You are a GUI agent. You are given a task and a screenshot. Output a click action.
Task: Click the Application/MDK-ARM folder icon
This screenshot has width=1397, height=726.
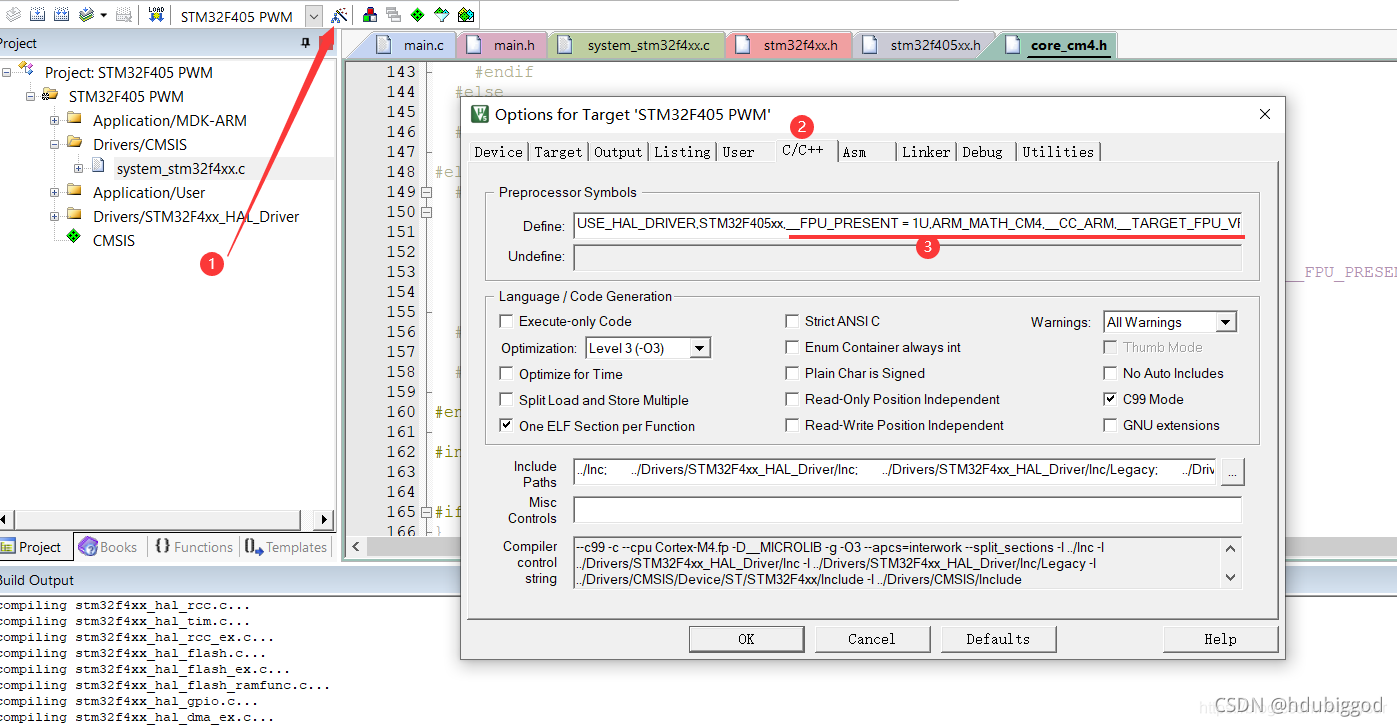(74, 118)
